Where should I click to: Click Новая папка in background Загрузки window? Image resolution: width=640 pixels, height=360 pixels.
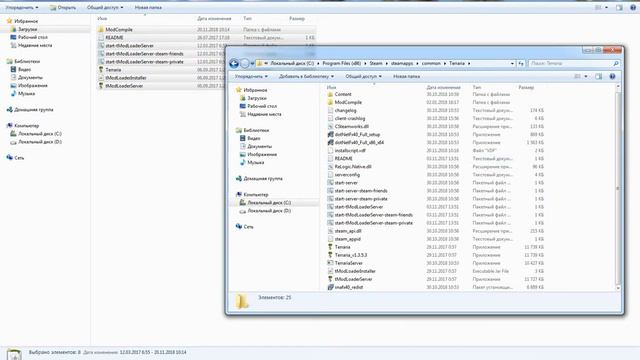(x=148, y=7)
